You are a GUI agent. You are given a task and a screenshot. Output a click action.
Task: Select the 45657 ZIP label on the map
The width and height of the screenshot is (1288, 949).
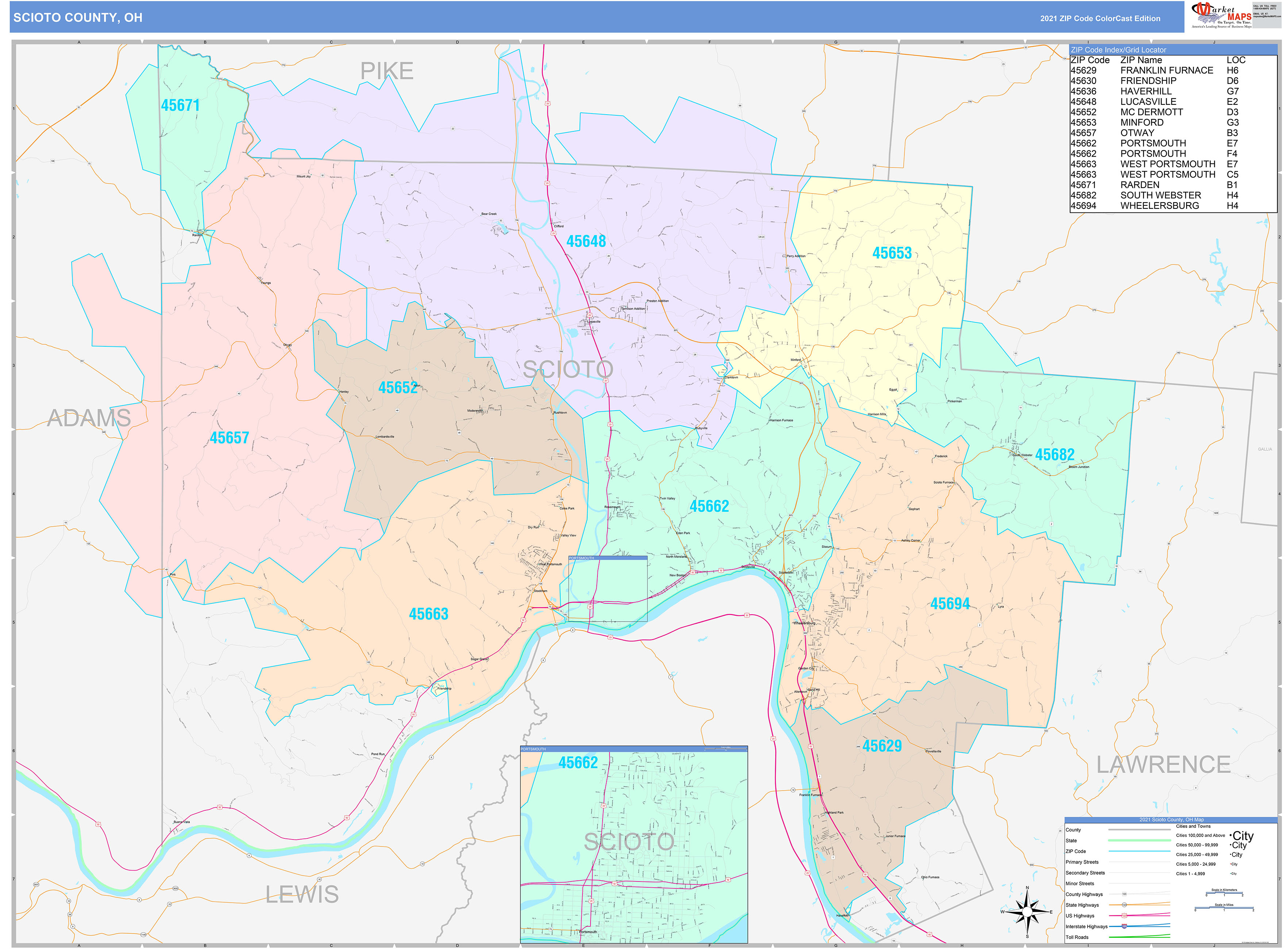[x=229, y=438]
